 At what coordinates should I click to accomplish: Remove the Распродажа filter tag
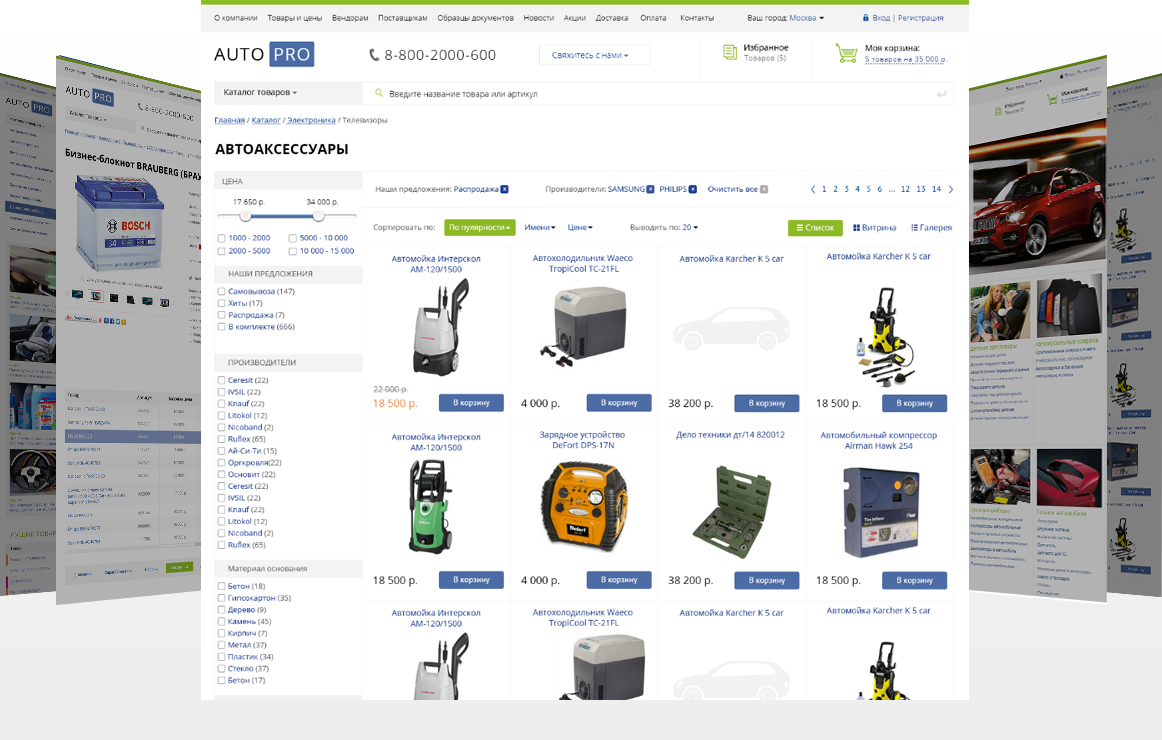(504, 189)
